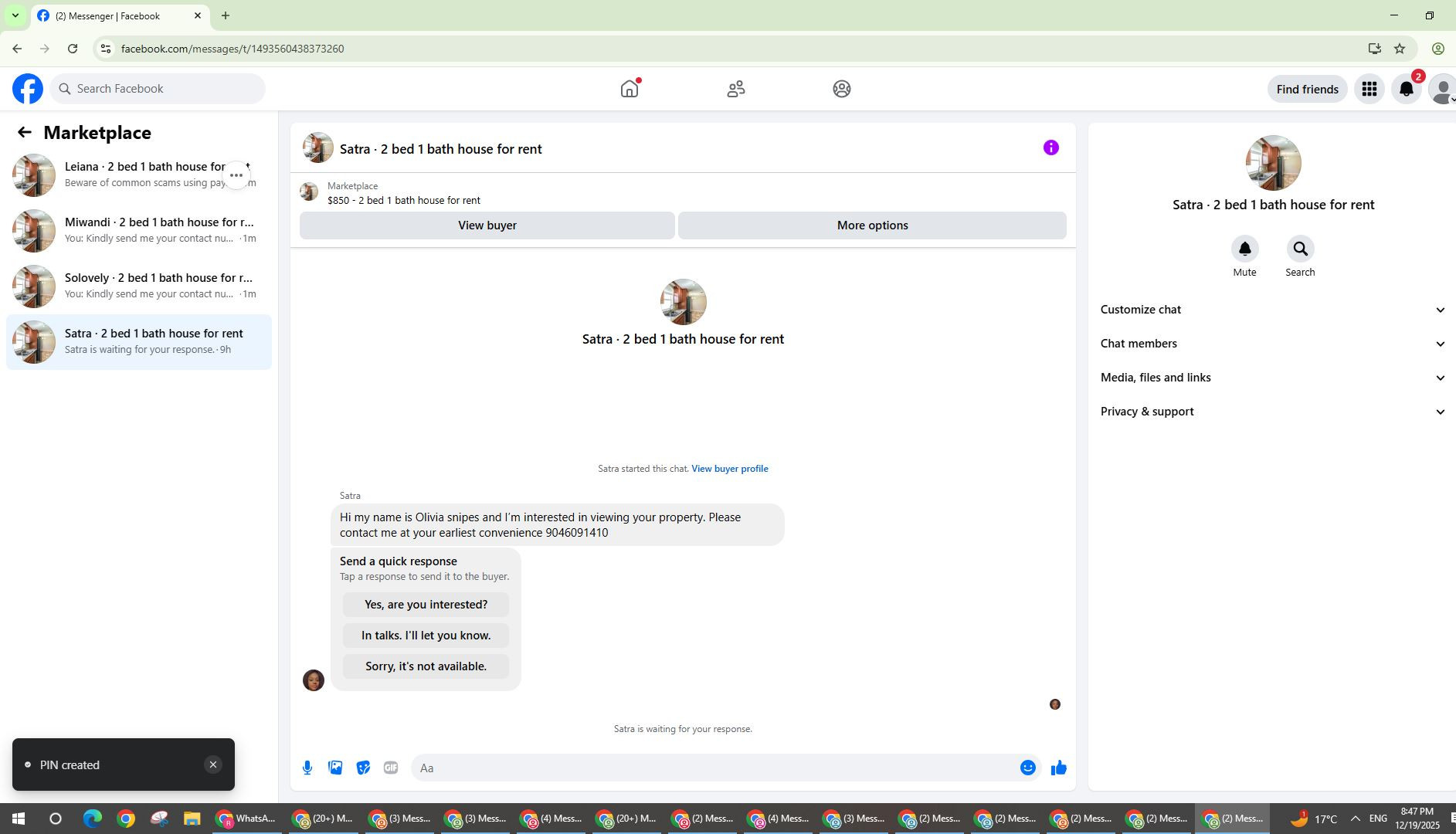View site information icon in address bar
Image resolution: width=1456 pixels, height=834 pixels.
tap(106, 49)
